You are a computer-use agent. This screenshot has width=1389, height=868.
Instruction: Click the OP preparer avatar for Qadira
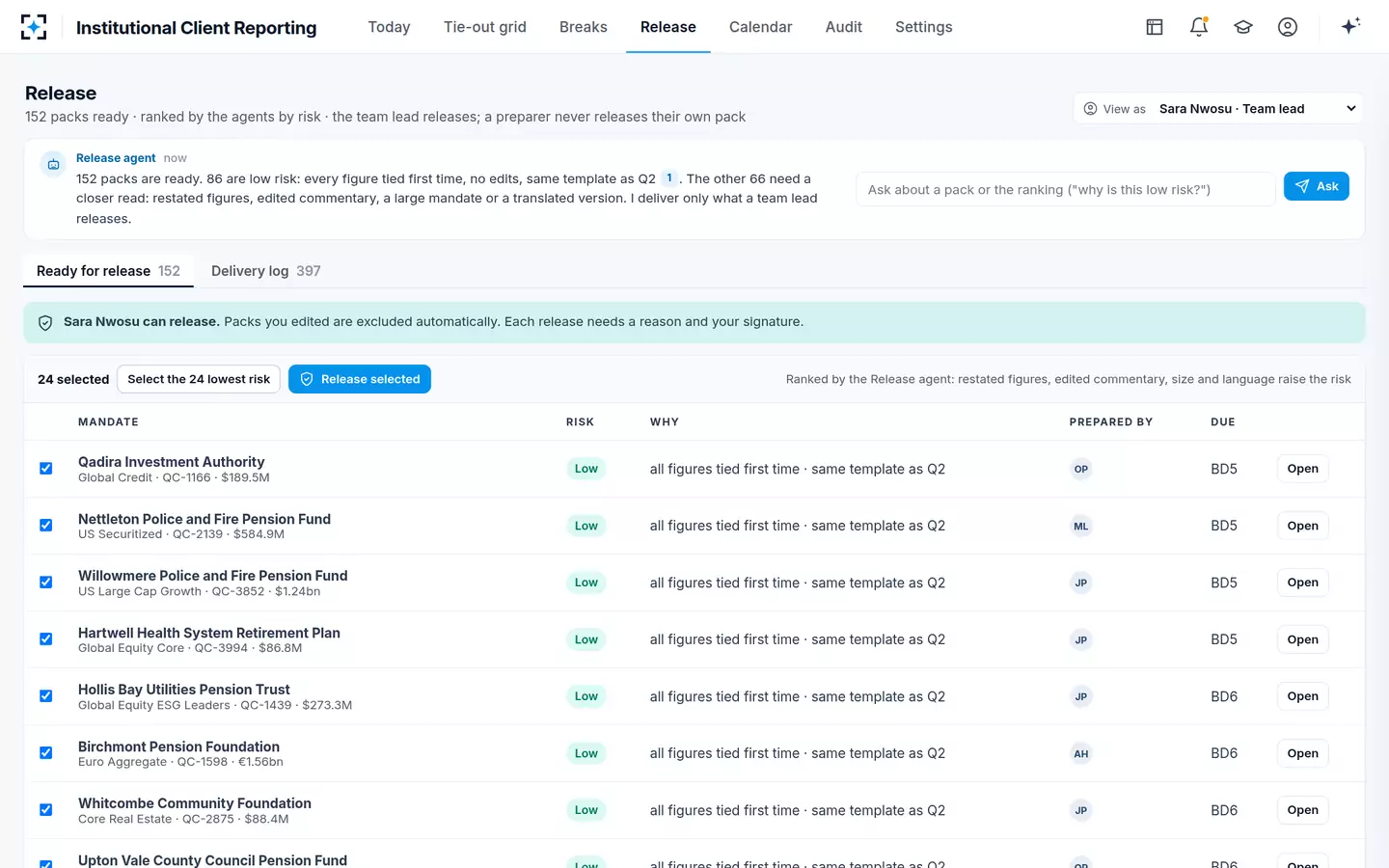click(1081, 469)
